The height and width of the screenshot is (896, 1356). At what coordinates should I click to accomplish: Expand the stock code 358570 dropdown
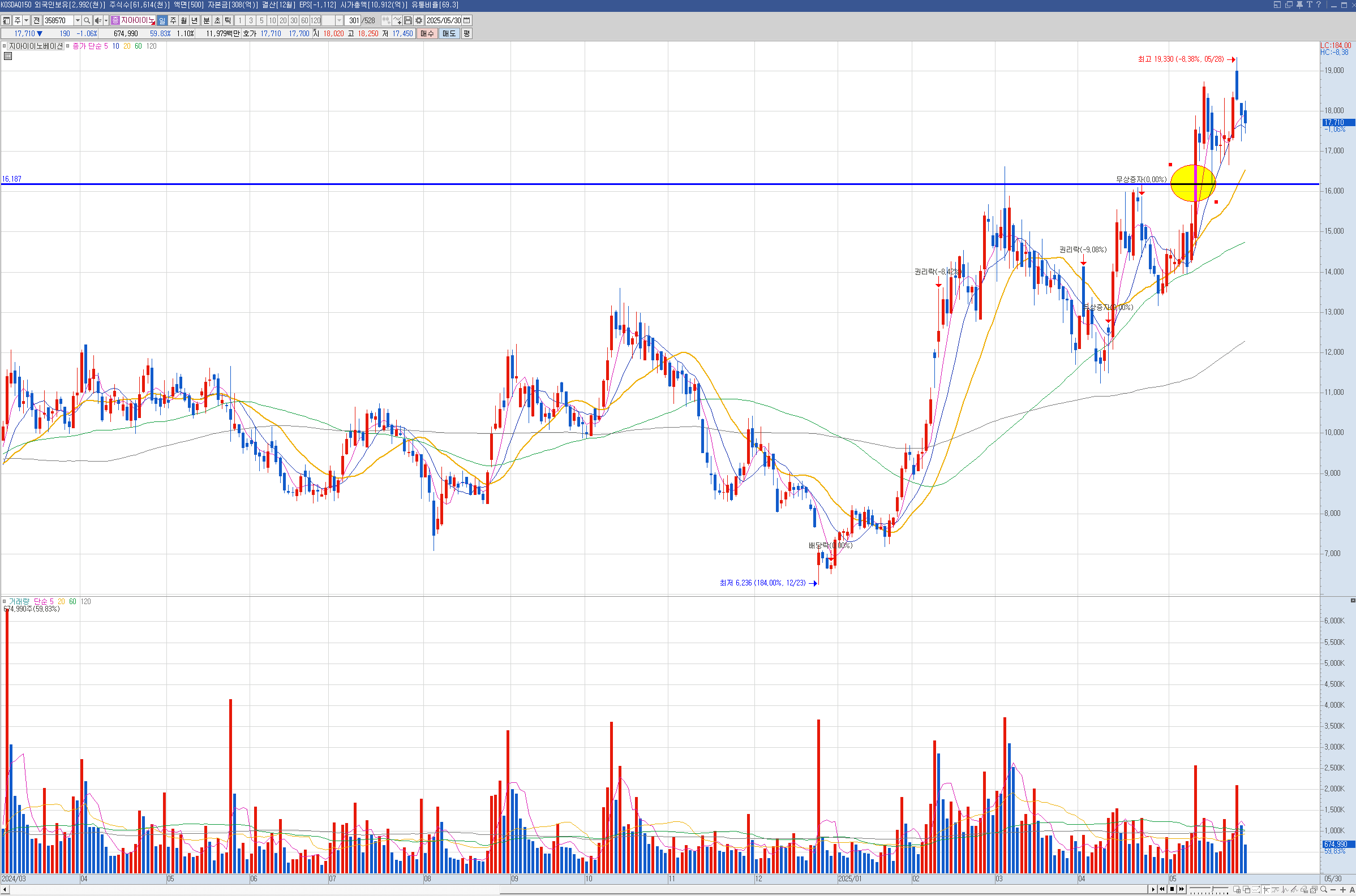[x=78, y=20]
